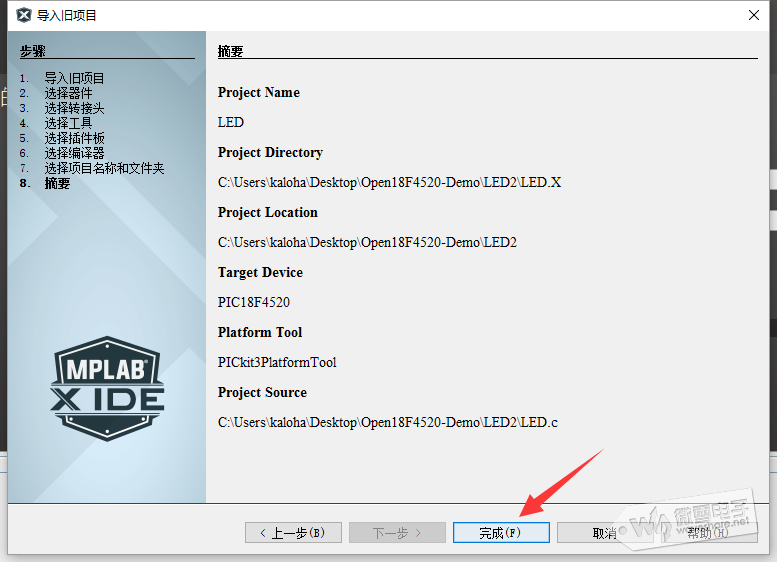Viewport: 777px width, 562px height.
Task: Click the Project Source label
Action: point(262,392)
